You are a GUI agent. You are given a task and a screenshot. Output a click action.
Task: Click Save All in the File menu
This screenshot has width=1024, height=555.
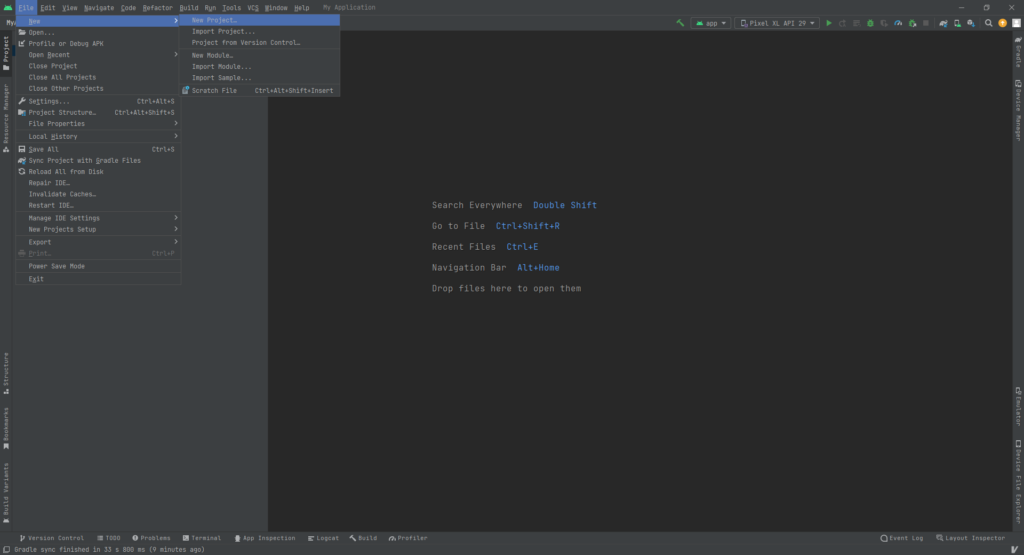(x=98, y=150)
